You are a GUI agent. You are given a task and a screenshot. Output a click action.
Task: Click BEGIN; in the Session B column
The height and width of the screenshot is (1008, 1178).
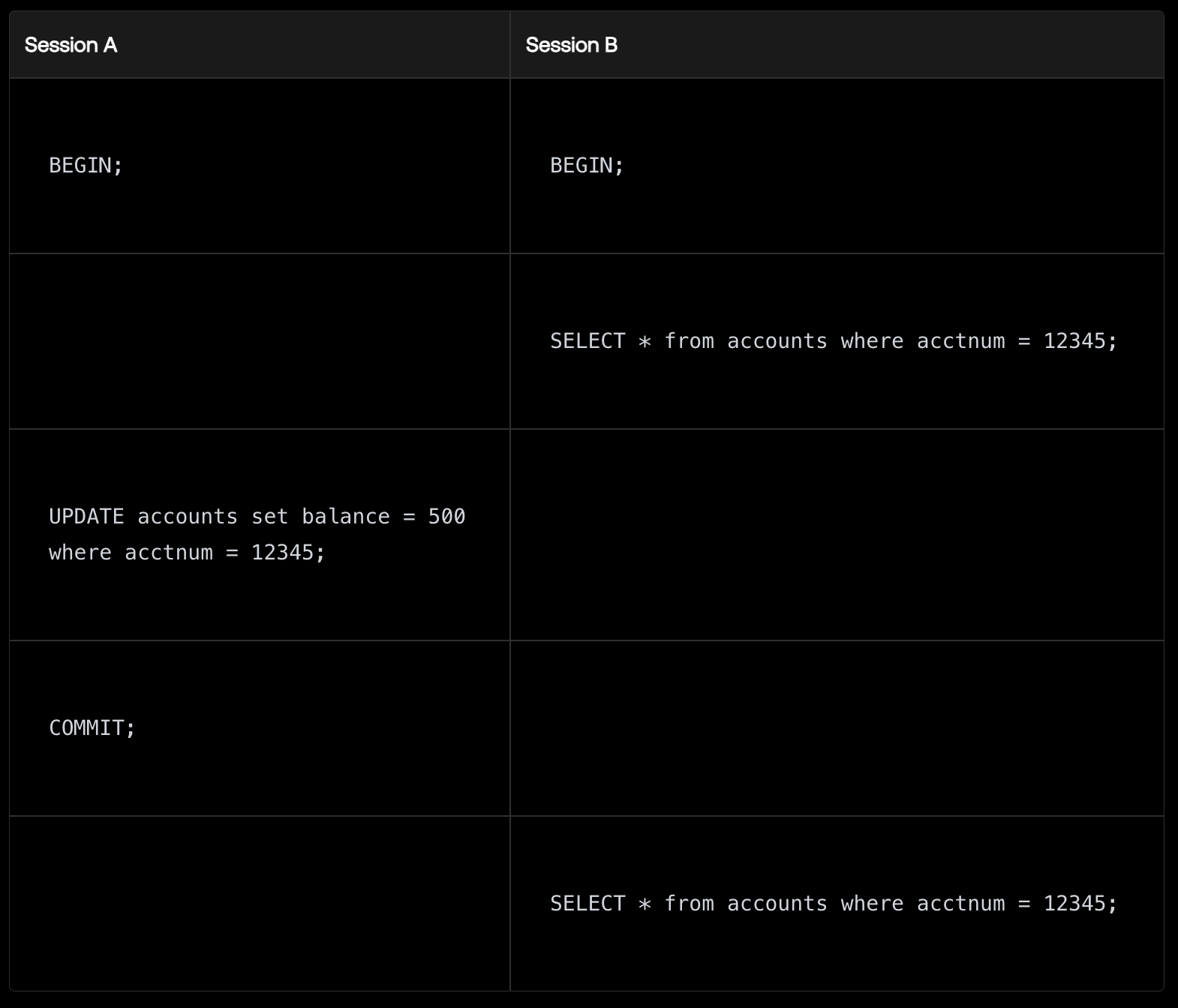point(587,165)
